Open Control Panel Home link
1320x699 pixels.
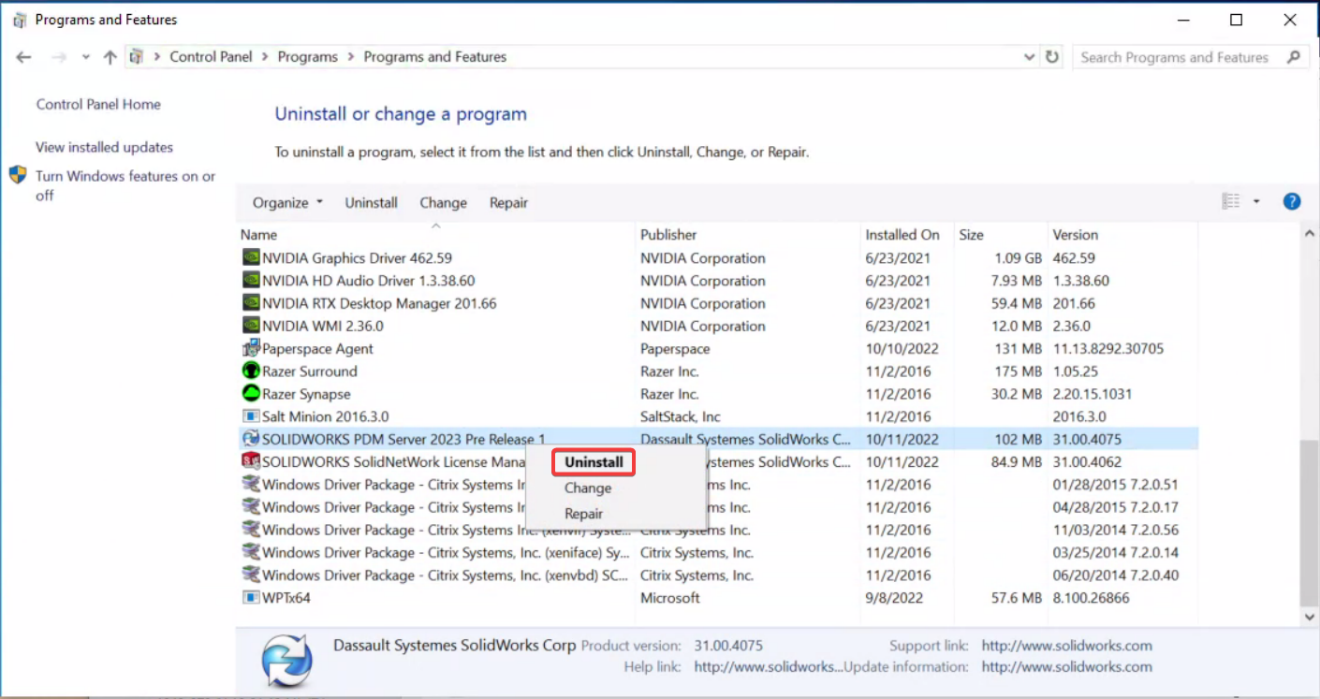[98, 104]
